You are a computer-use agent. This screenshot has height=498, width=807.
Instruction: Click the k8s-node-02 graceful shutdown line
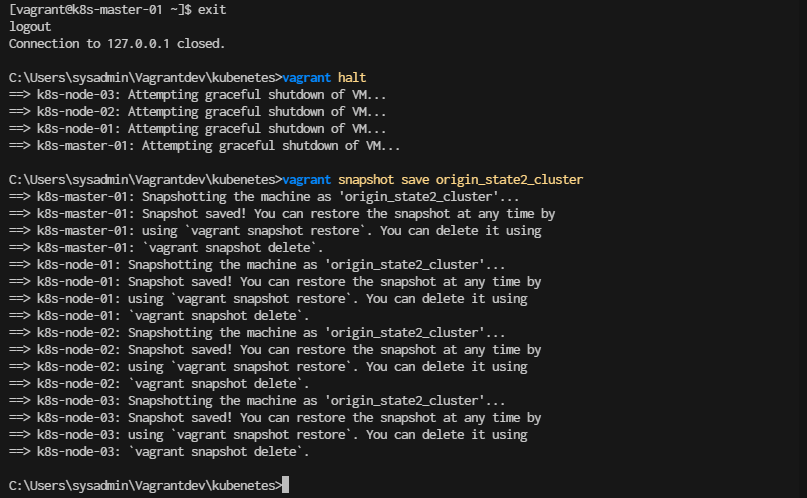(198, 112)
